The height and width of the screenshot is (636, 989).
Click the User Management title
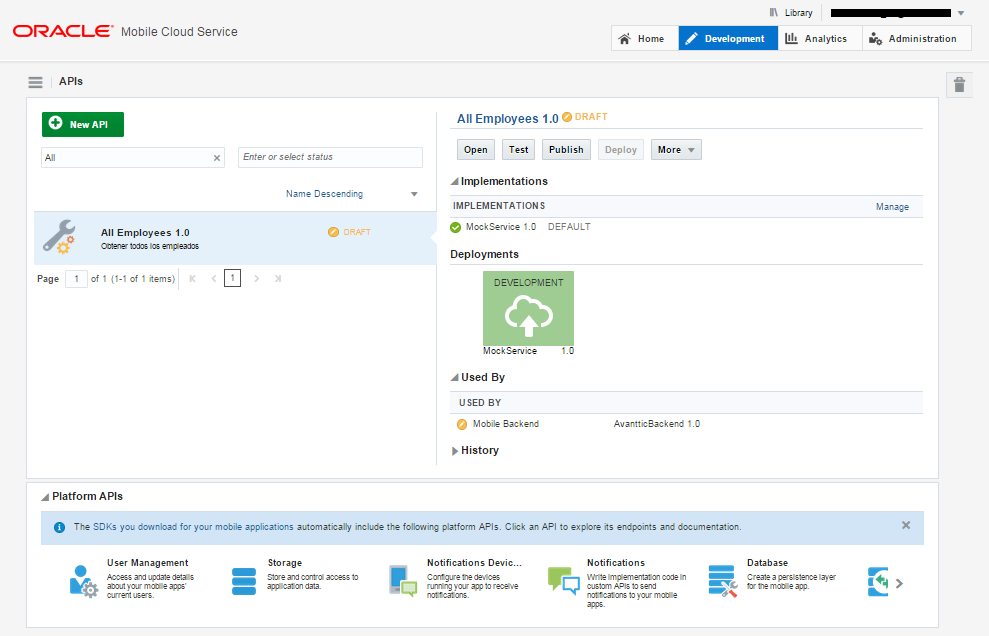148,563
